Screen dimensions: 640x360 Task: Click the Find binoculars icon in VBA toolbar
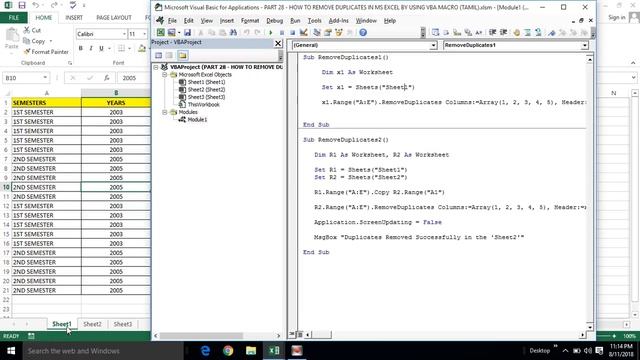[233, 33]
